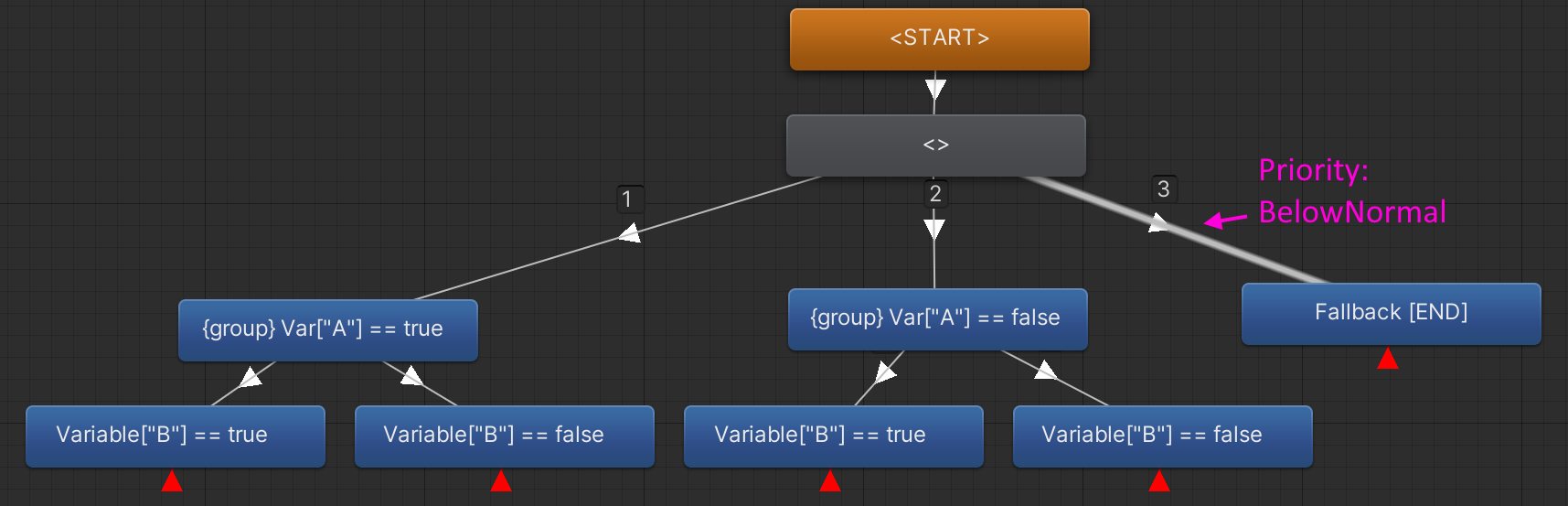Click the link order badge numbered 2
The width and height of the screenshot is (1568, 506).
[935, 193]
